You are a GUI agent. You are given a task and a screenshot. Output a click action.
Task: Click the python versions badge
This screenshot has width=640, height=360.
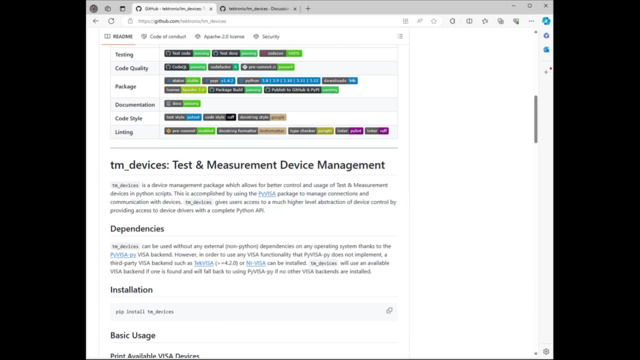tap(279, 80)
